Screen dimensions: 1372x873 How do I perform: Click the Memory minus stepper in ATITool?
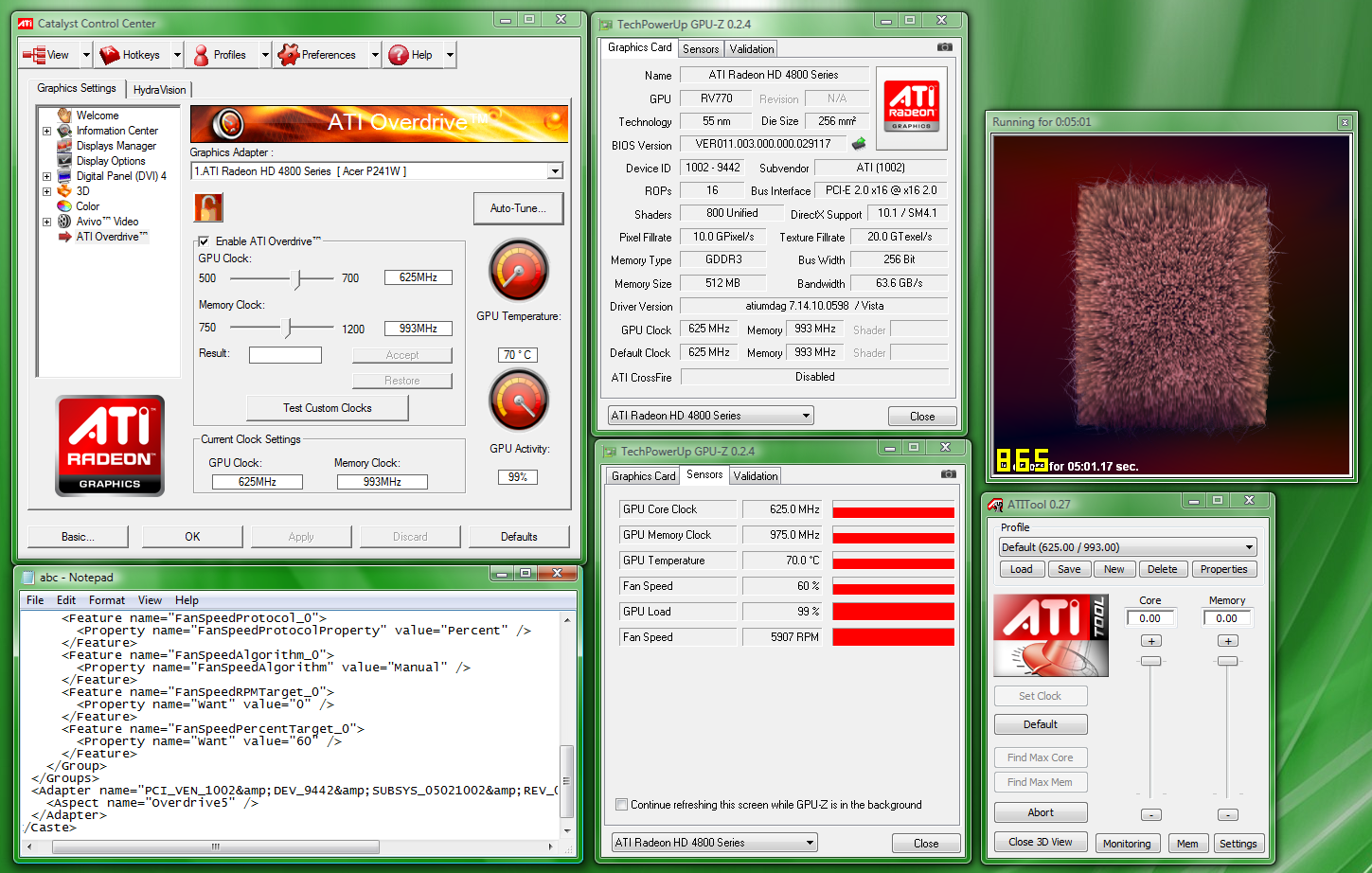point(1228,814)
